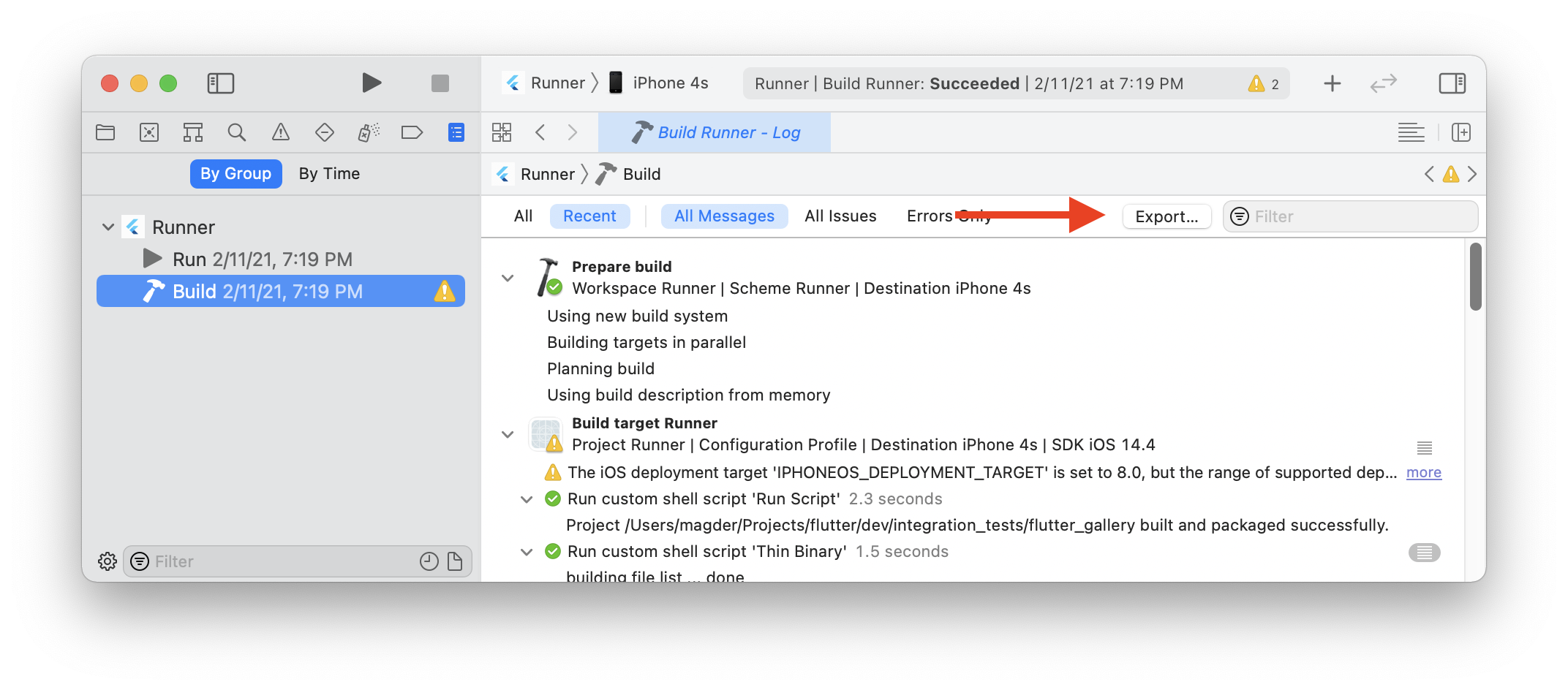Collapse the 'Run Script' shell script step

tap(527, 499)
